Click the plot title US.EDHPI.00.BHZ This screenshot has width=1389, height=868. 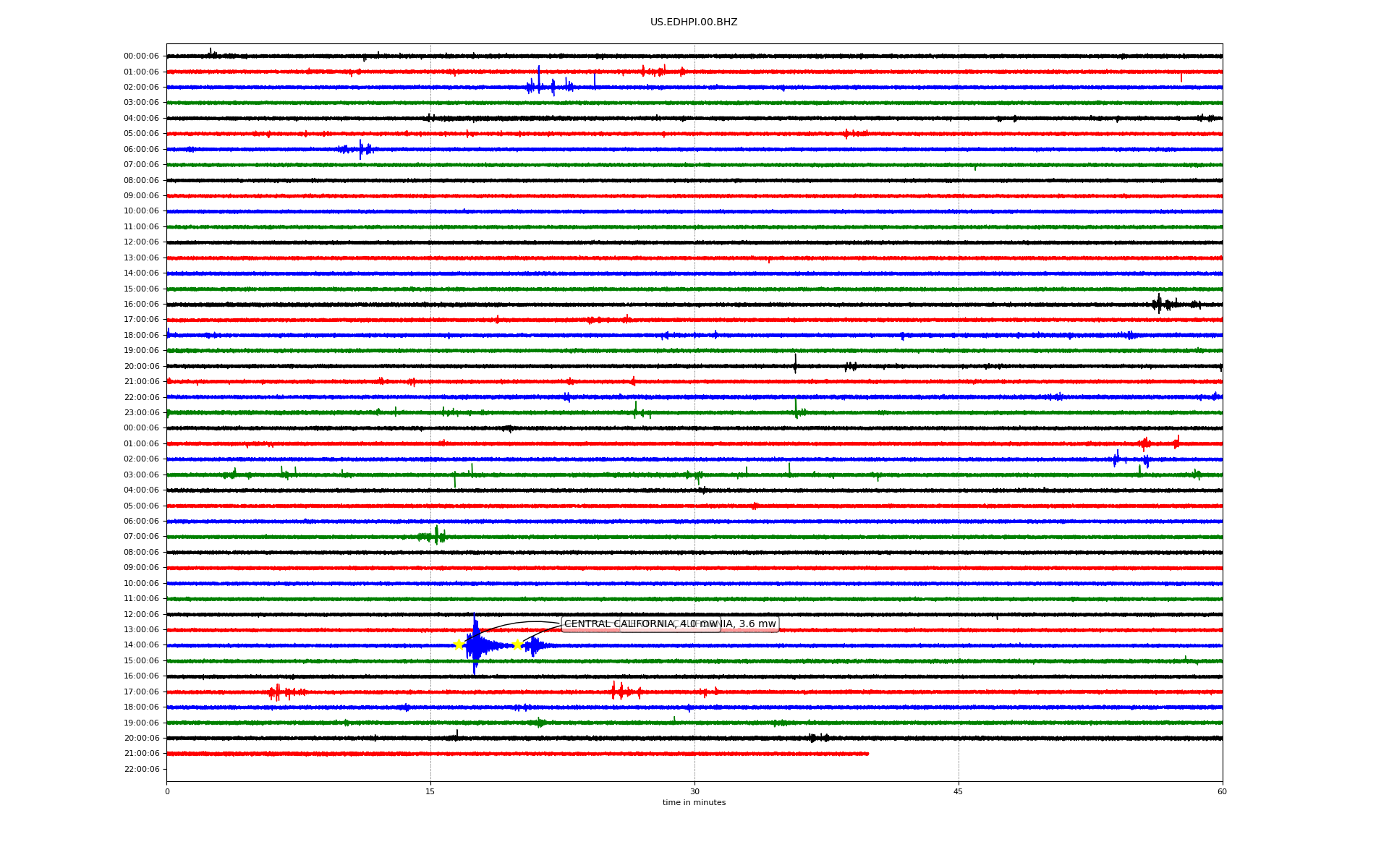click(x=693, y=22)
